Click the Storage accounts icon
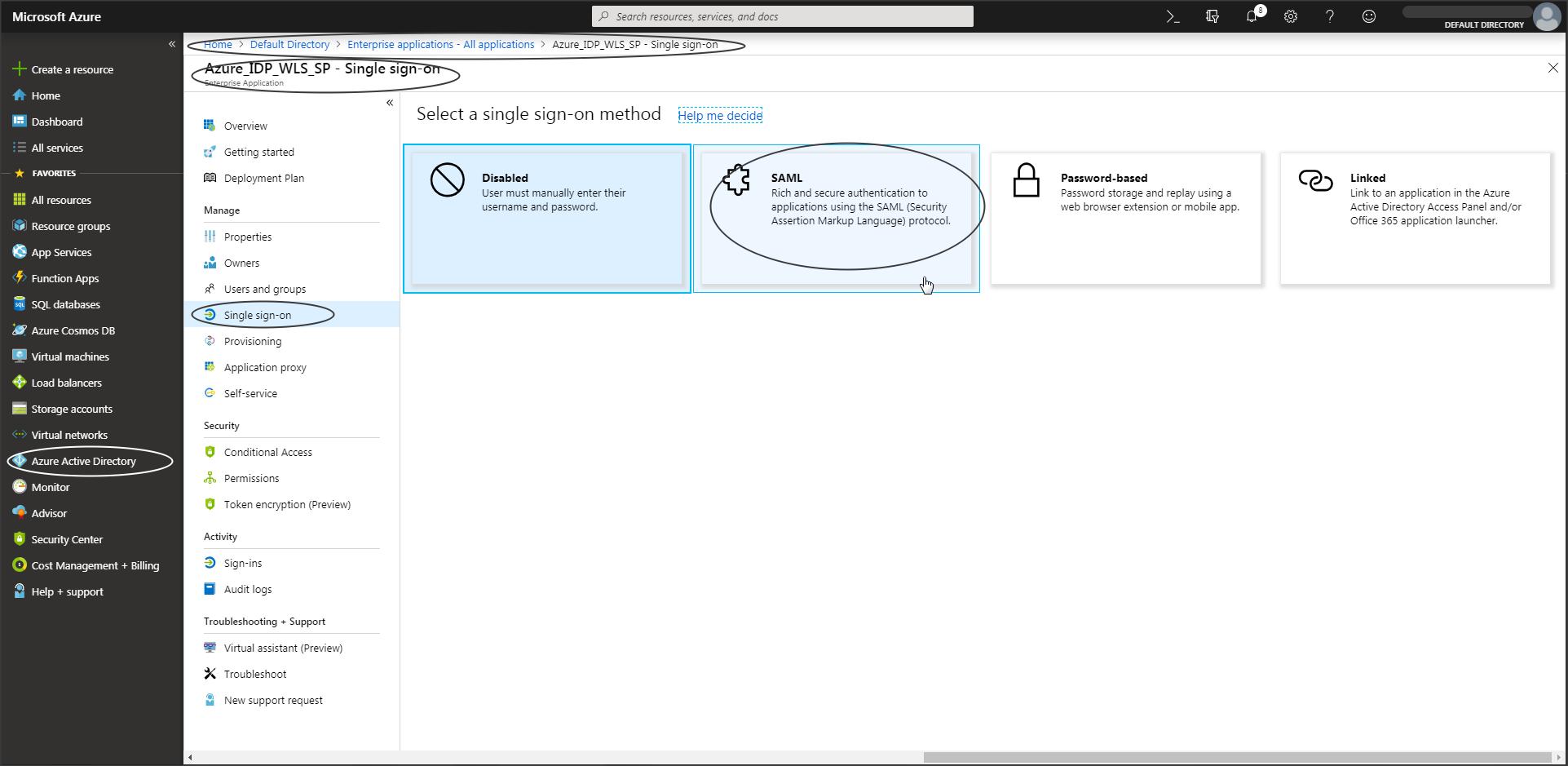 coord(20,409)
